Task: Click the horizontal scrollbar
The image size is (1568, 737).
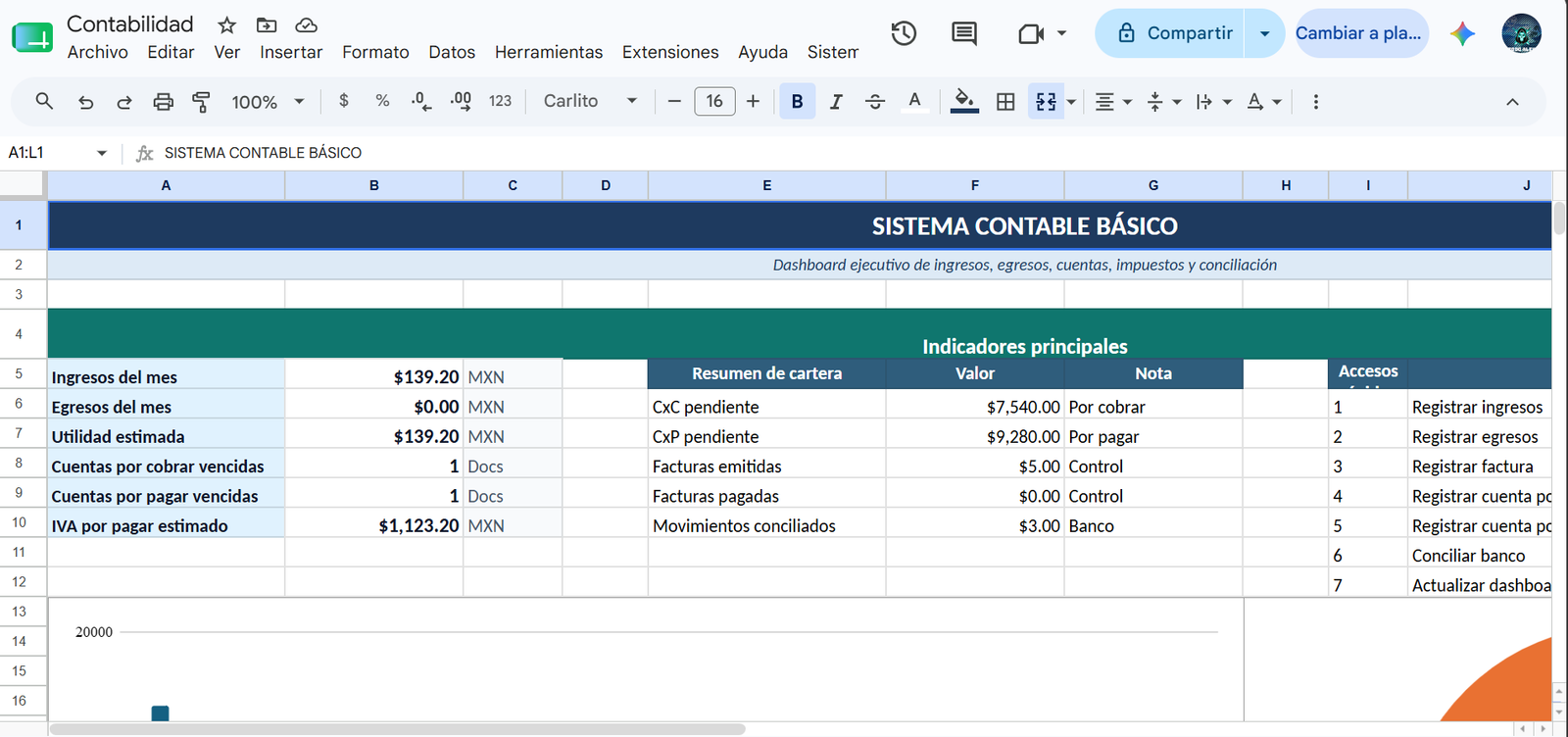Action: (x=398, y=729)
